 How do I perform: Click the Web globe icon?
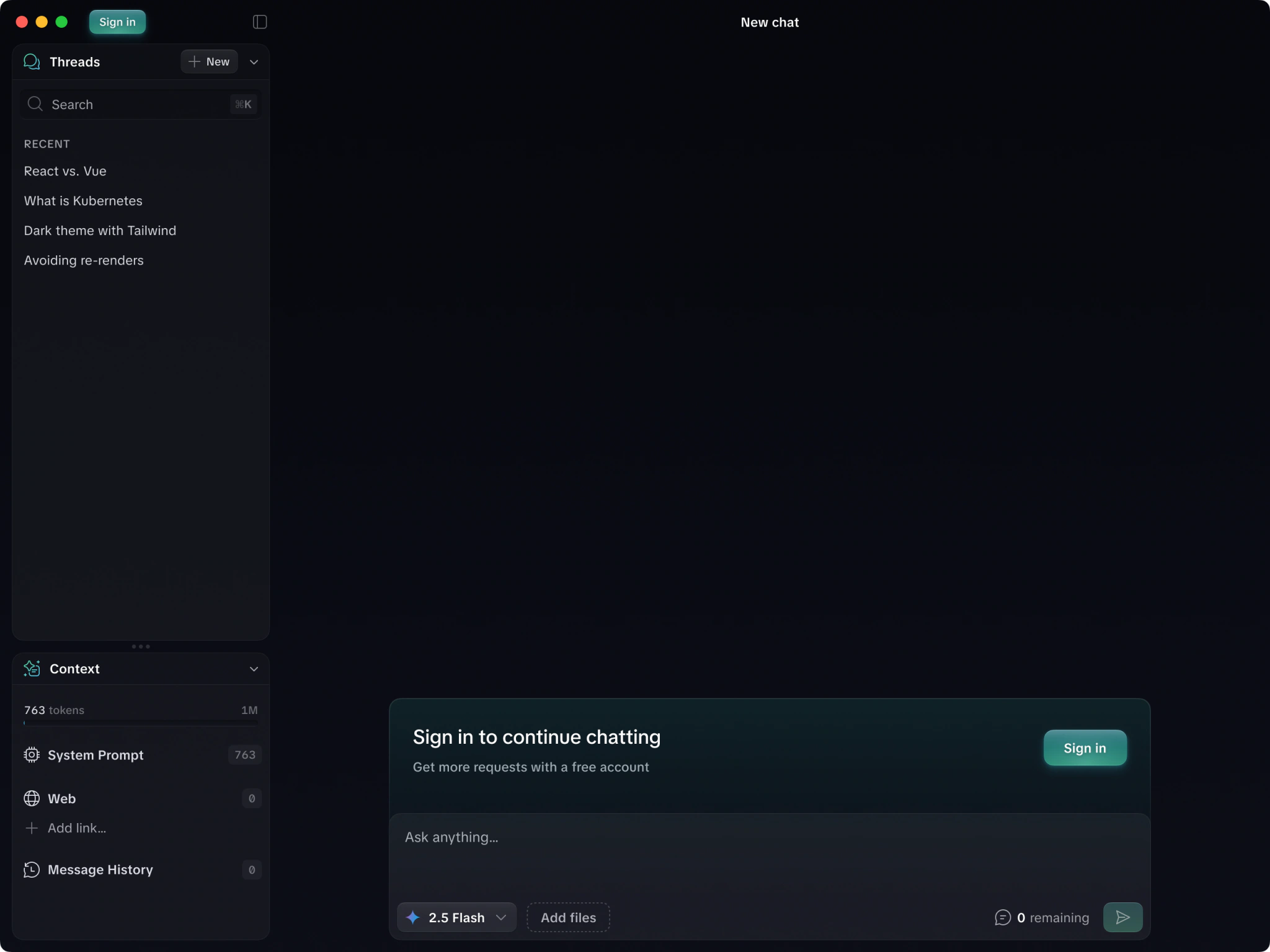click(30, 798)
